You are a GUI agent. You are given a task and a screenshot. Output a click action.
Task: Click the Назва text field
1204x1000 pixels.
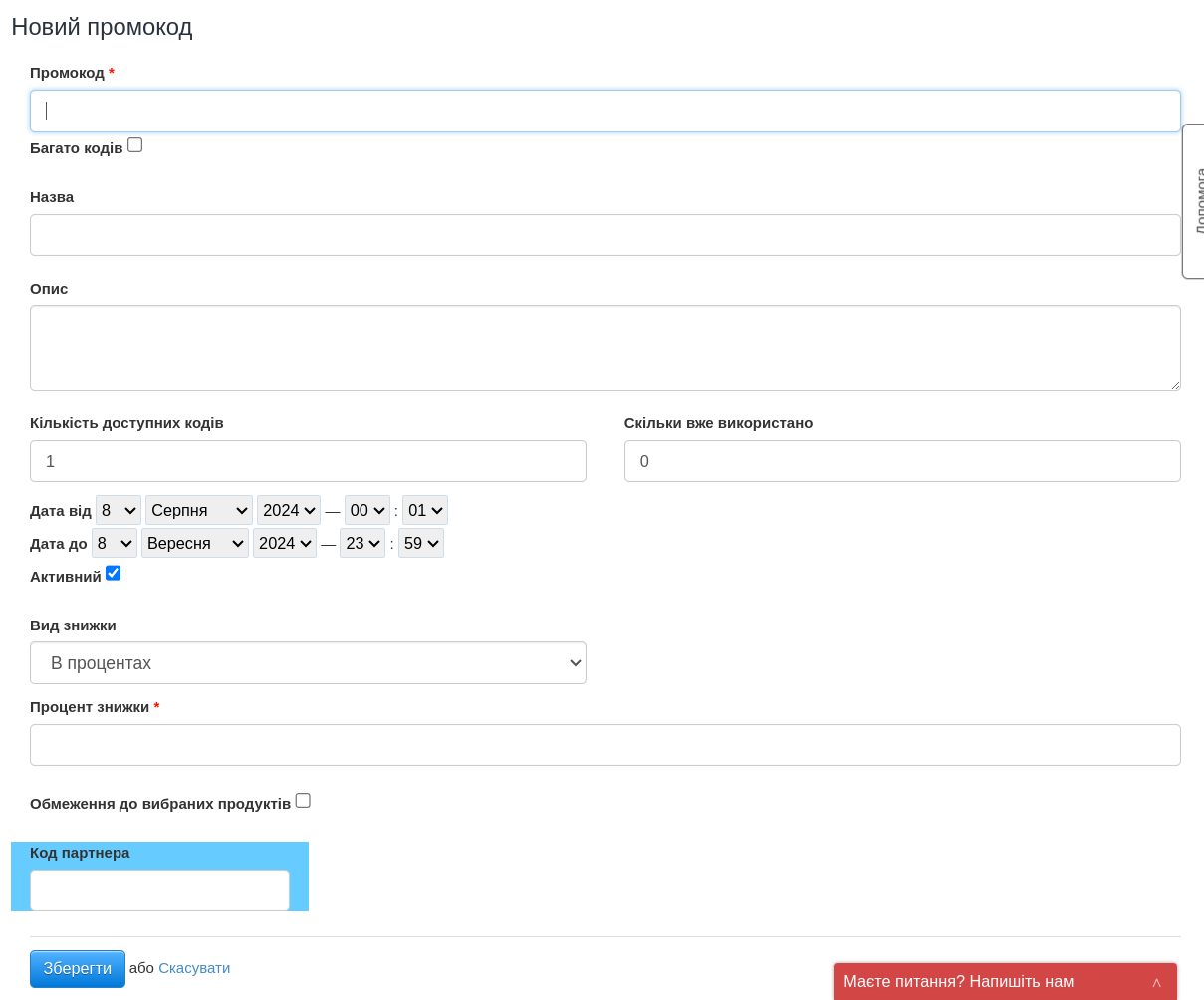point(604,235)
